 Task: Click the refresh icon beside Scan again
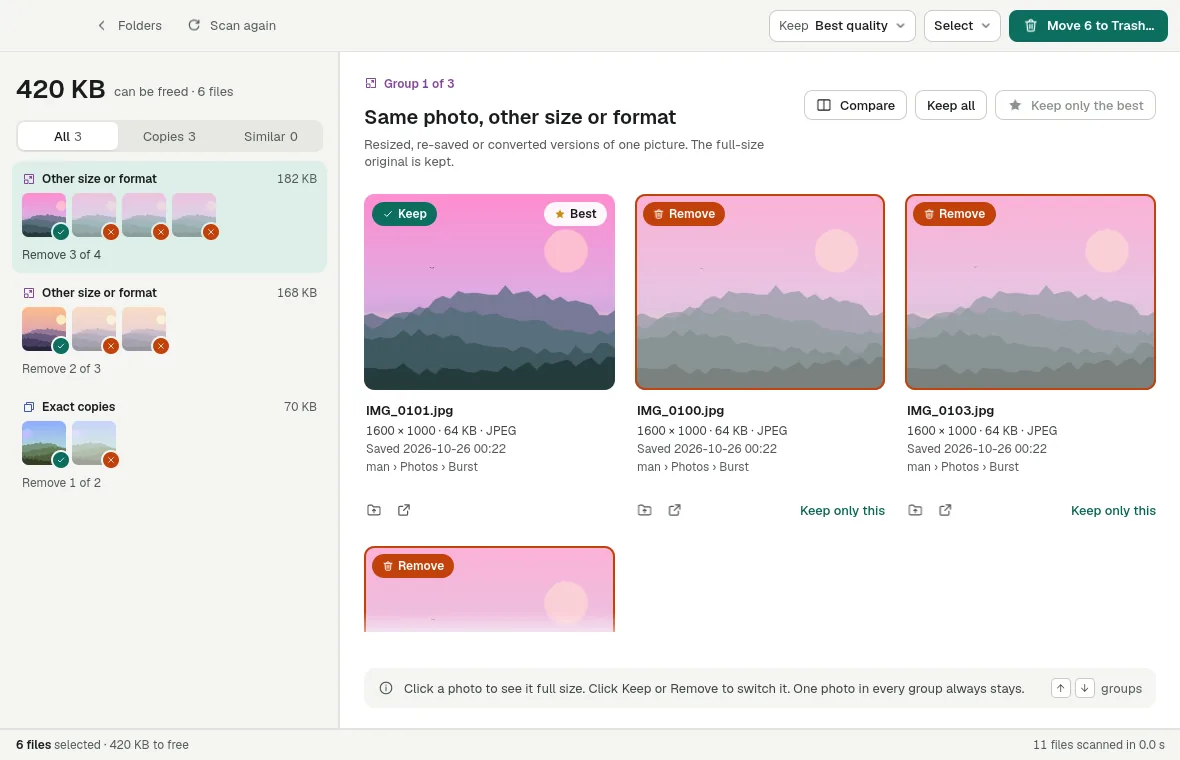[x=194, y=26]
